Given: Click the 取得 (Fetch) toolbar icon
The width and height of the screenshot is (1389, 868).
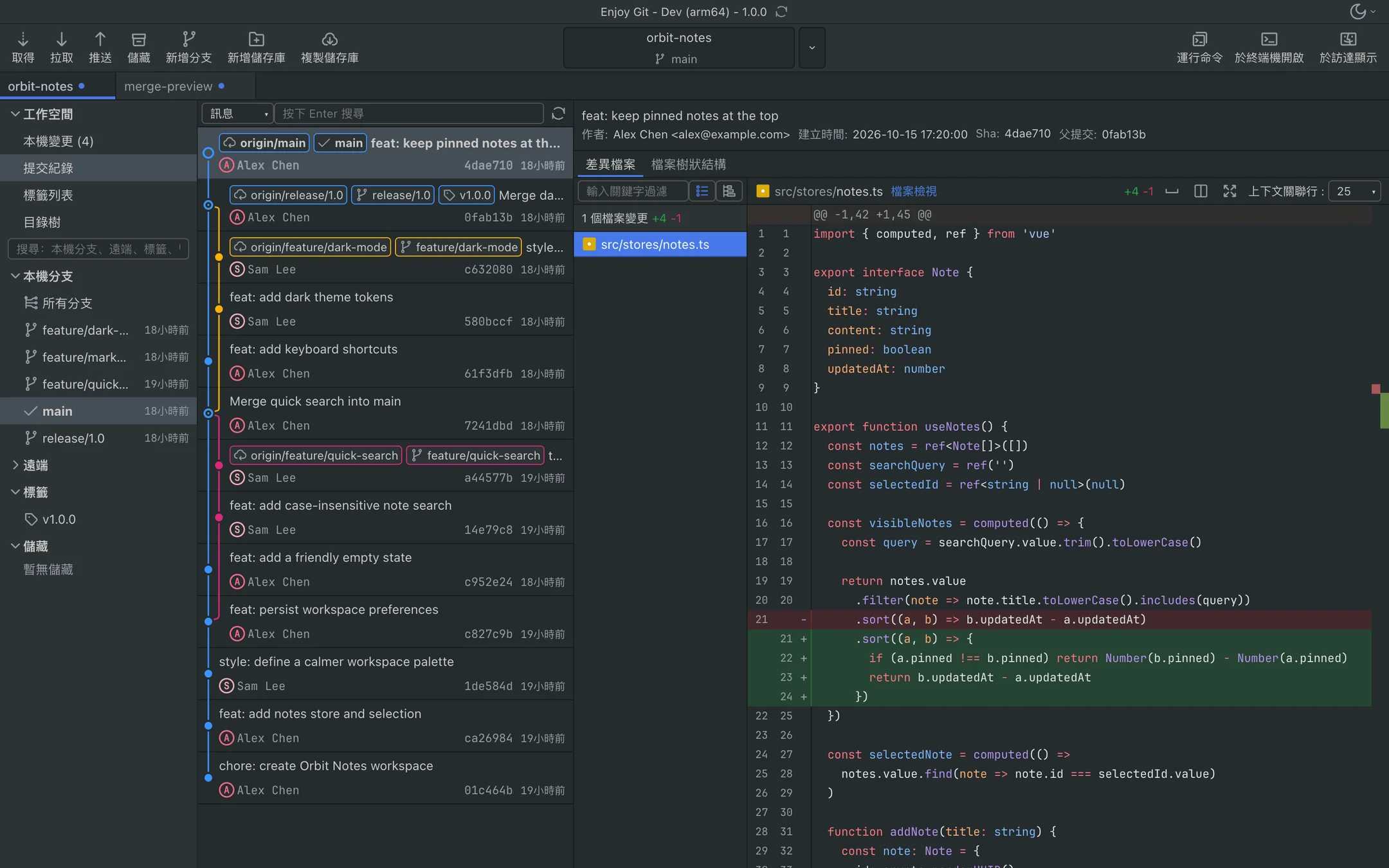Looking at the screenshot, I should (23, 40).
